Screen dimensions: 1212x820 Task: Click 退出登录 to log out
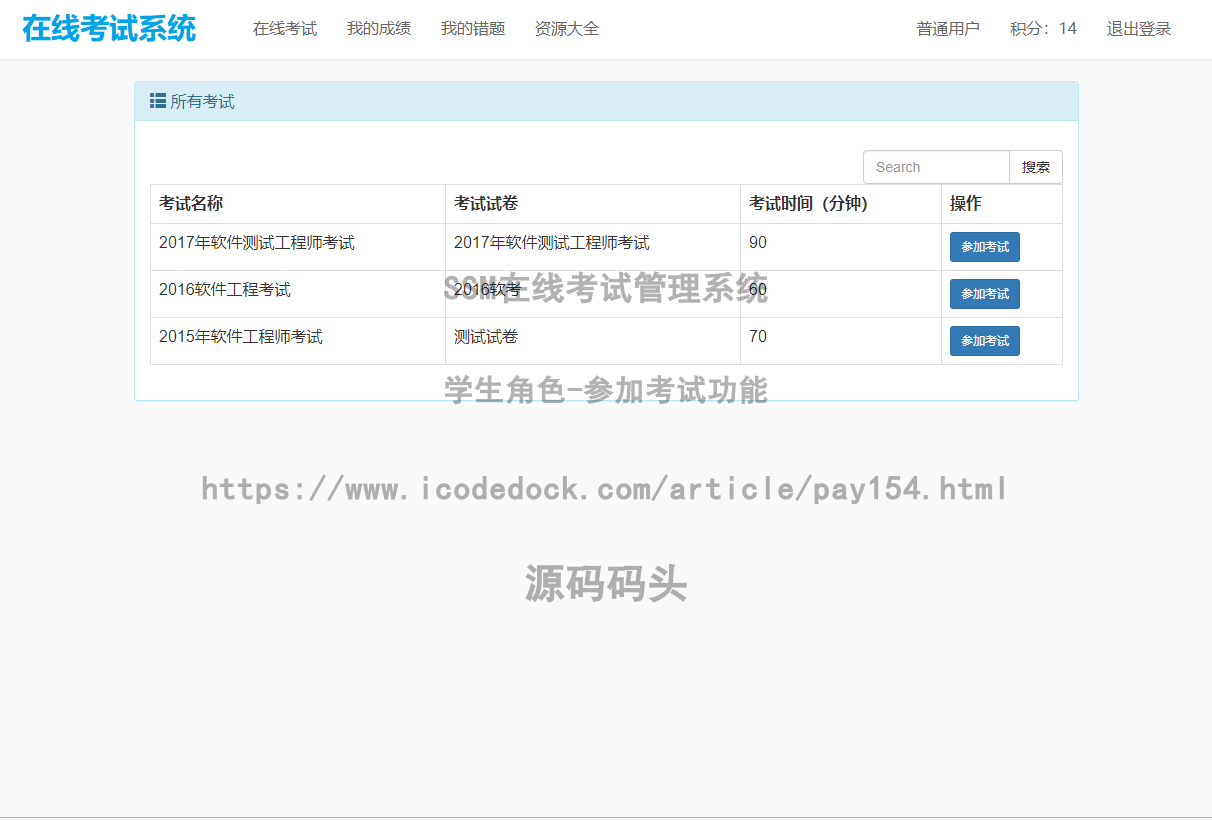(x=1138, y=29)
